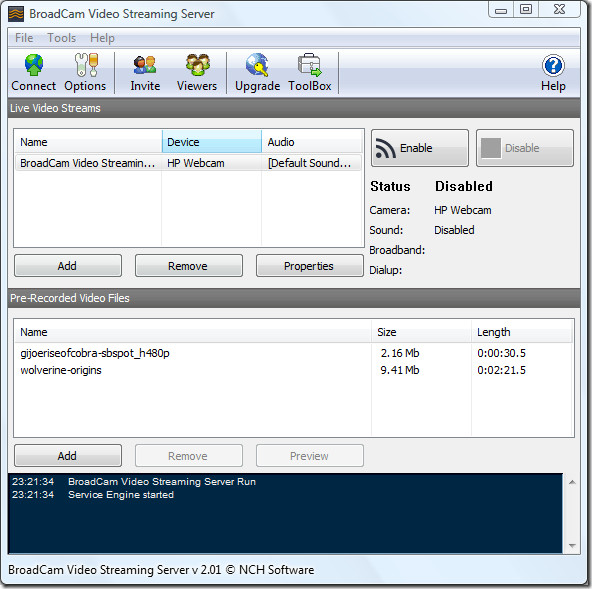This screenshot has height=589, width=592.
Task: Click Properties for the live stream
Action: (310, 266)
